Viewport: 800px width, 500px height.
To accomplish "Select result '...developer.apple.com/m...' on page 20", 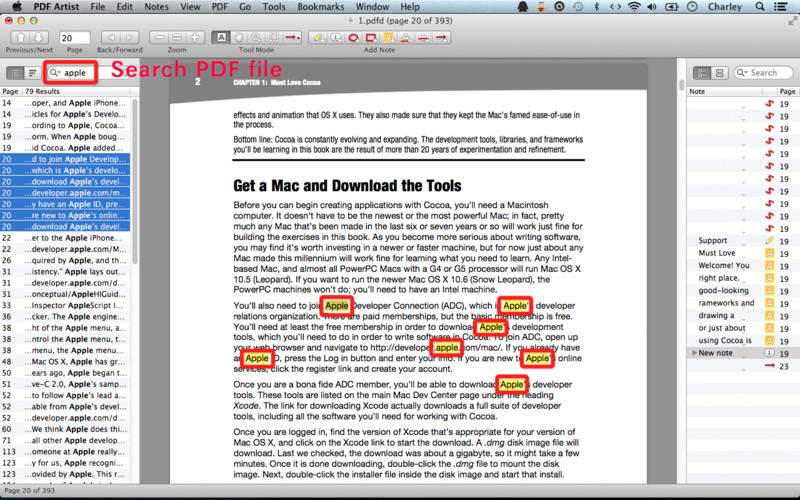I will coord(65,192).
